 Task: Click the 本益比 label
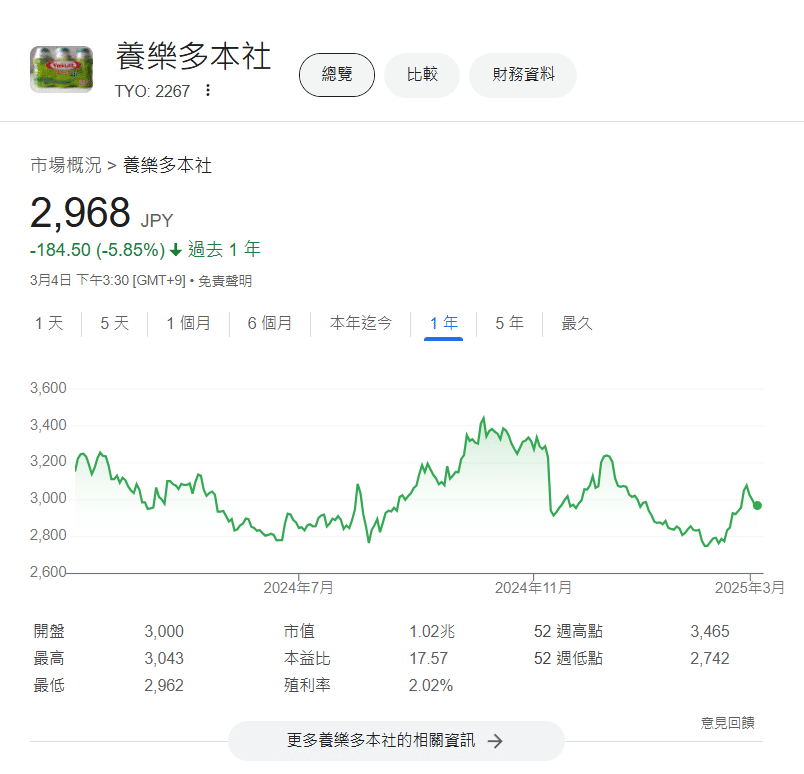click(x=307, y=659)
